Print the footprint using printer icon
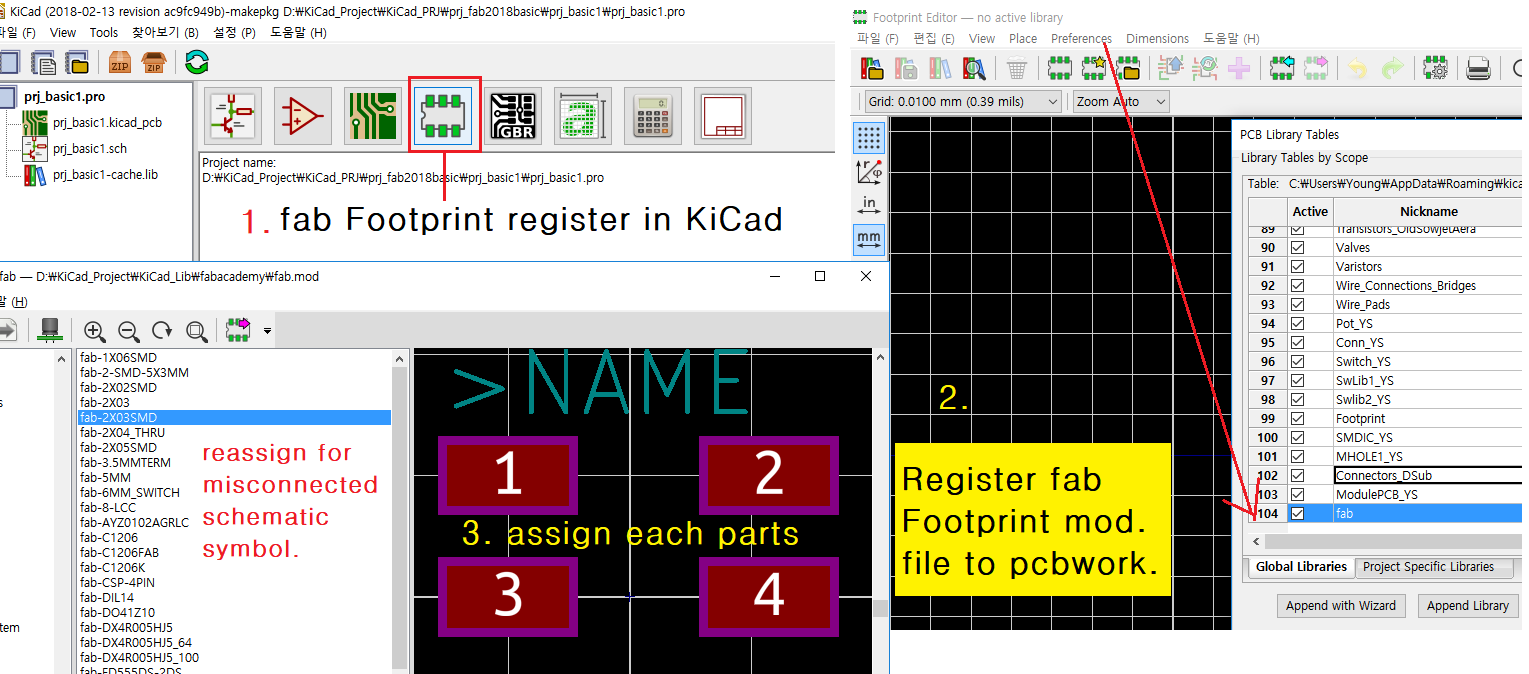Image resolution: width=1529 pixels, height=674 pixels. (1479, 68)
